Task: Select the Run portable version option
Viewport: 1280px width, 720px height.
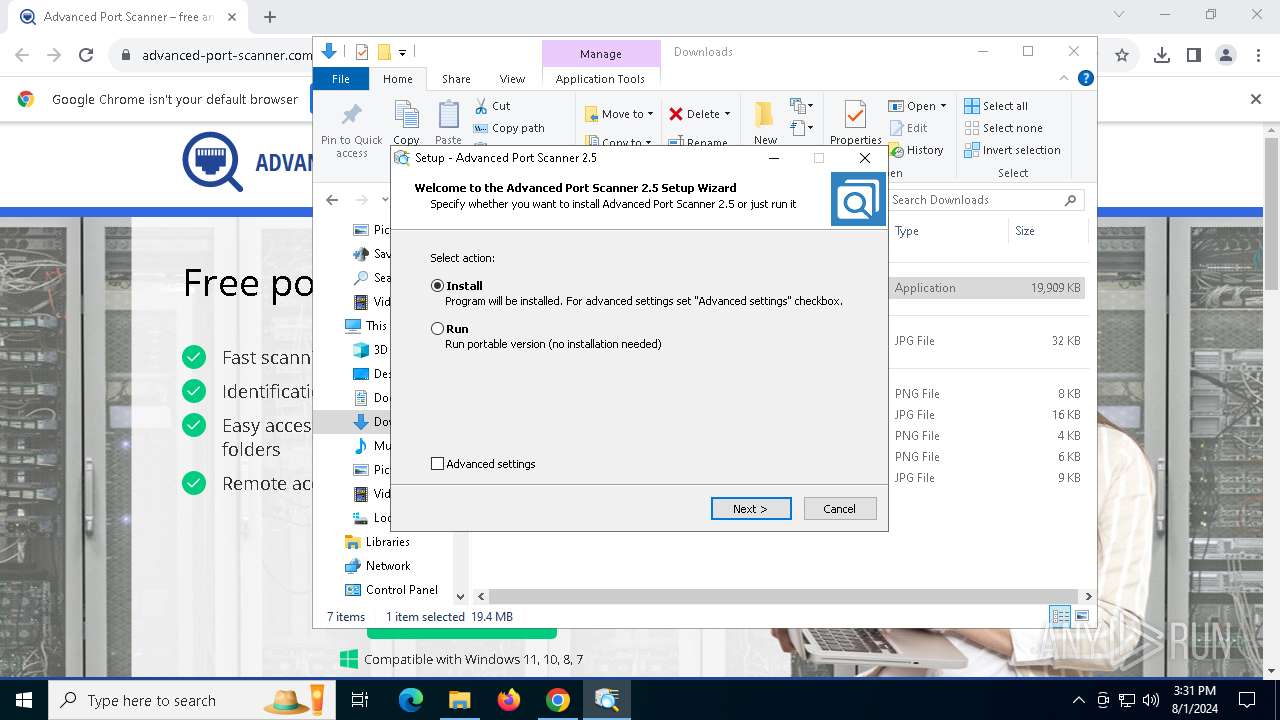Action: tap(437, 329)
